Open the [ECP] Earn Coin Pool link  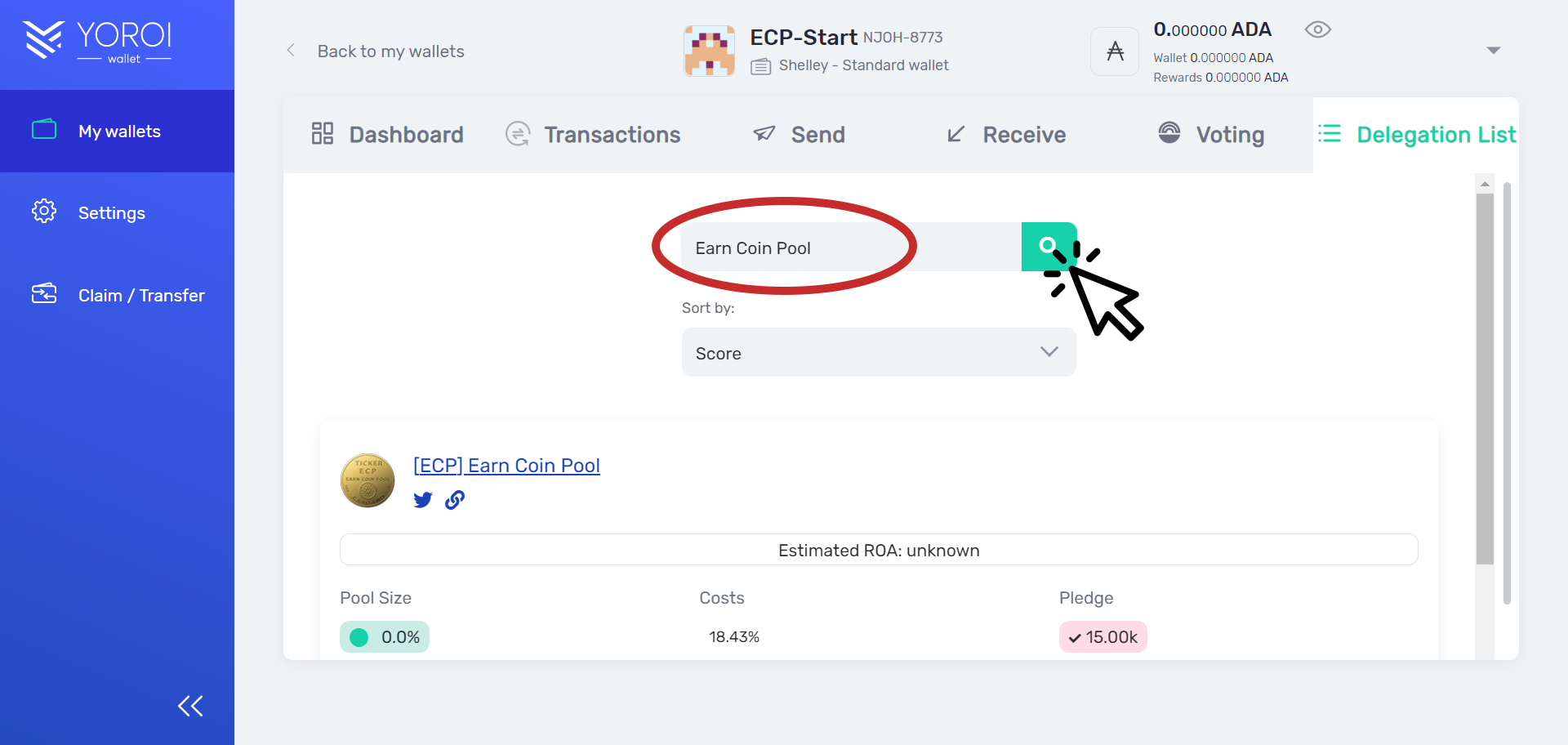click(506, 465)
